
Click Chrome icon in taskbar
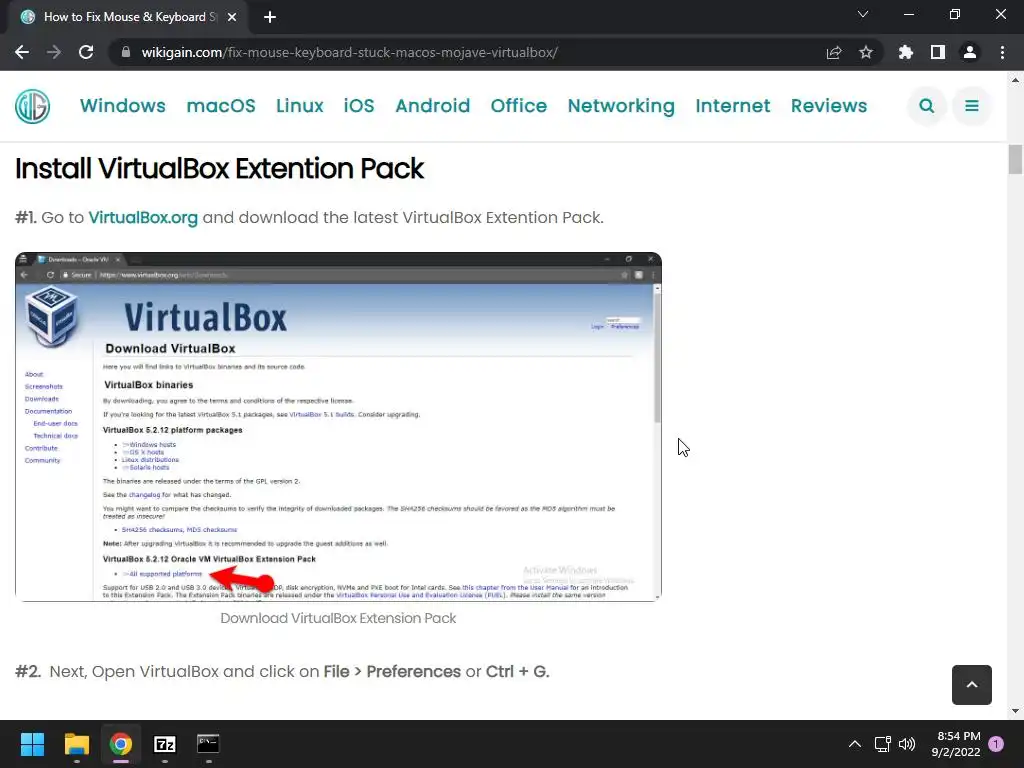click(121, 744)
